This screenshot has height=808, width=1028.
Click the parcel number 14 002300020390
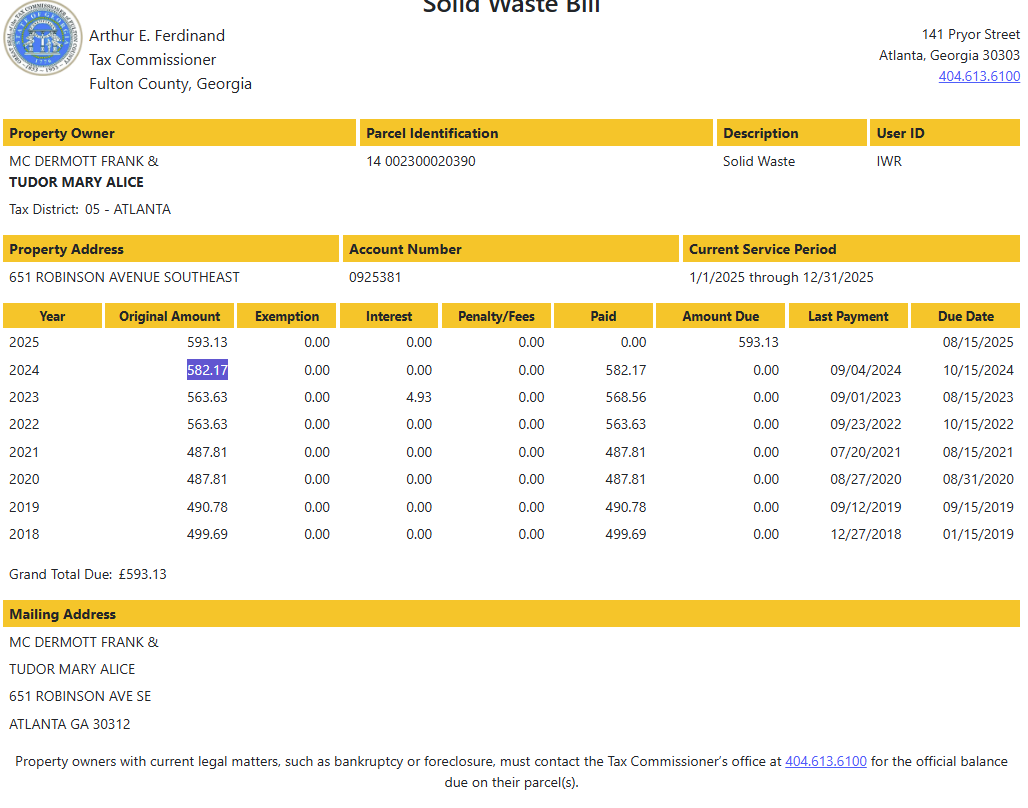421,161
